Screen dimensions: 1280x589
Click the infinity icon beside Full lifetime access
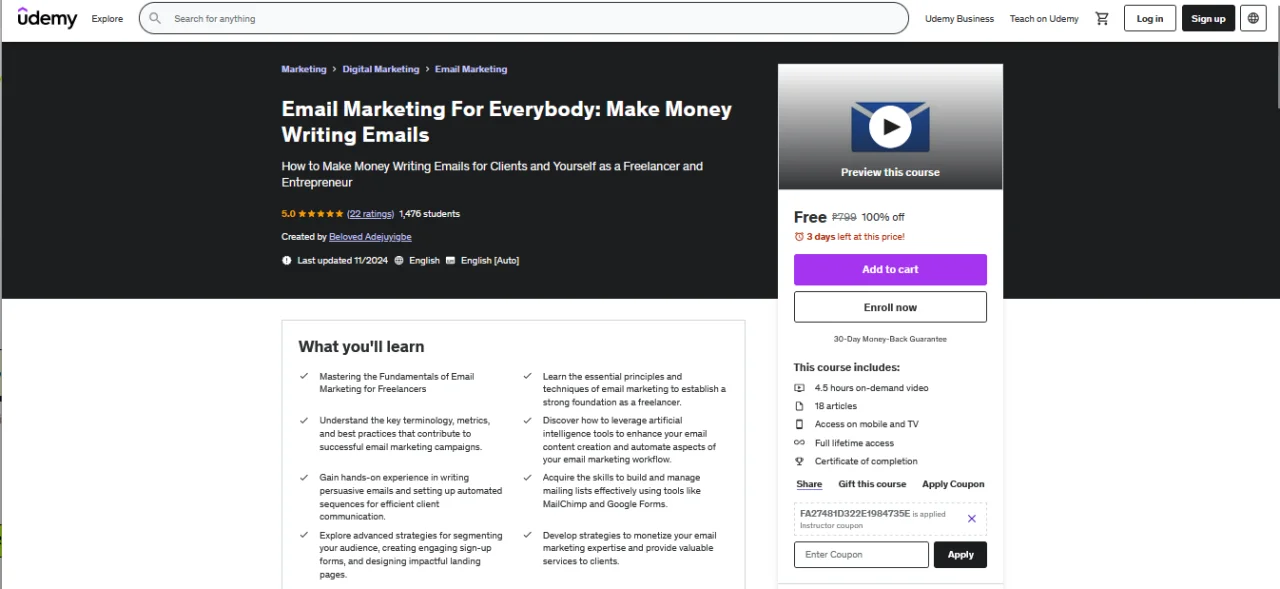(799, 443)
